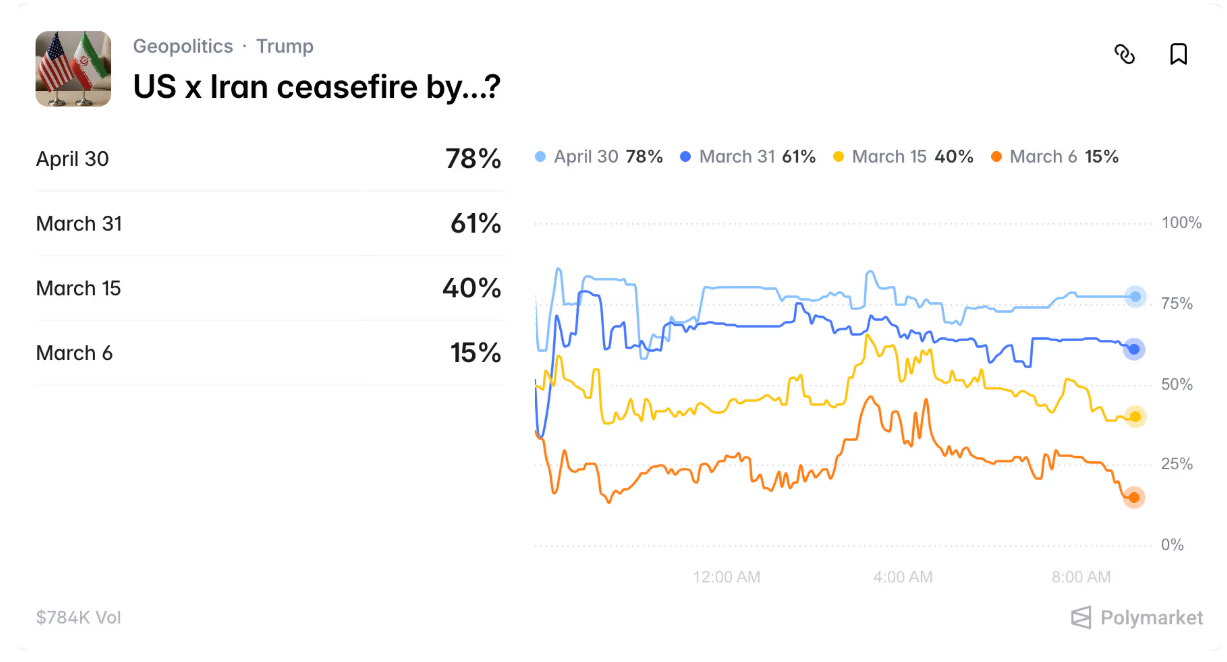Click the Polymarket brand text
Viewport: 1227px width, 662px height.
(1151, 618)
